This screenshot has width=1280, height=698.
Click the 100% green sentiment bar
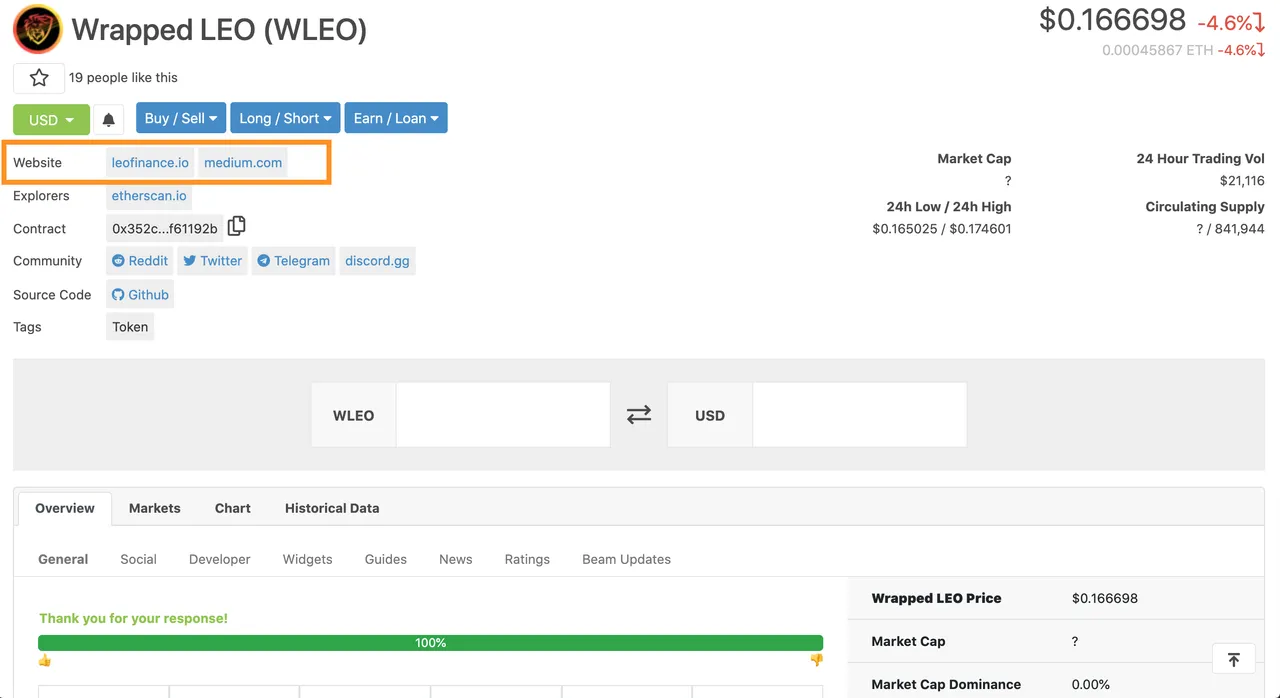[x=431, y=643]
